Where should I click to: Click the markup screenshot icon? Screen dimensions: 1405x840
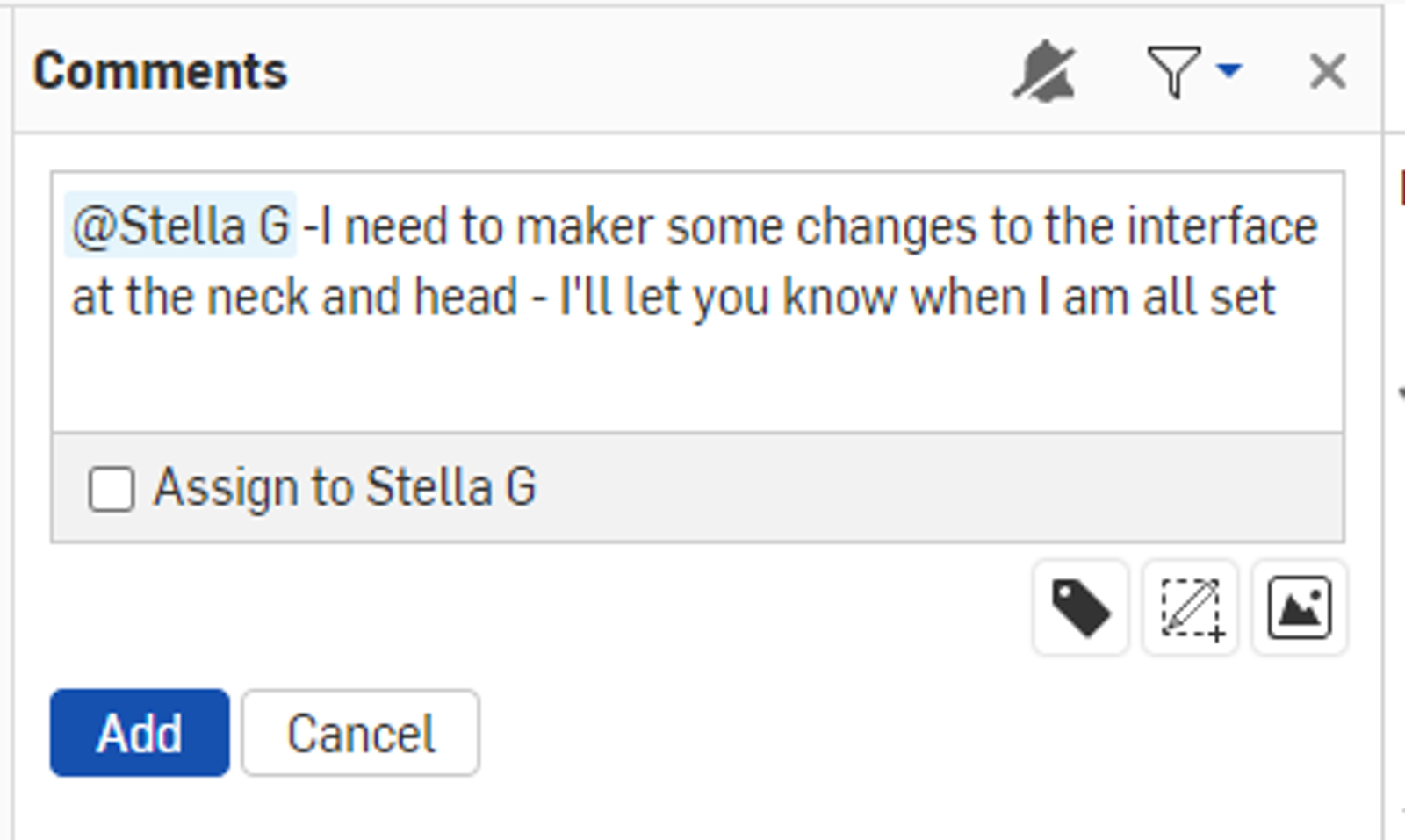tap(1190, 608)
